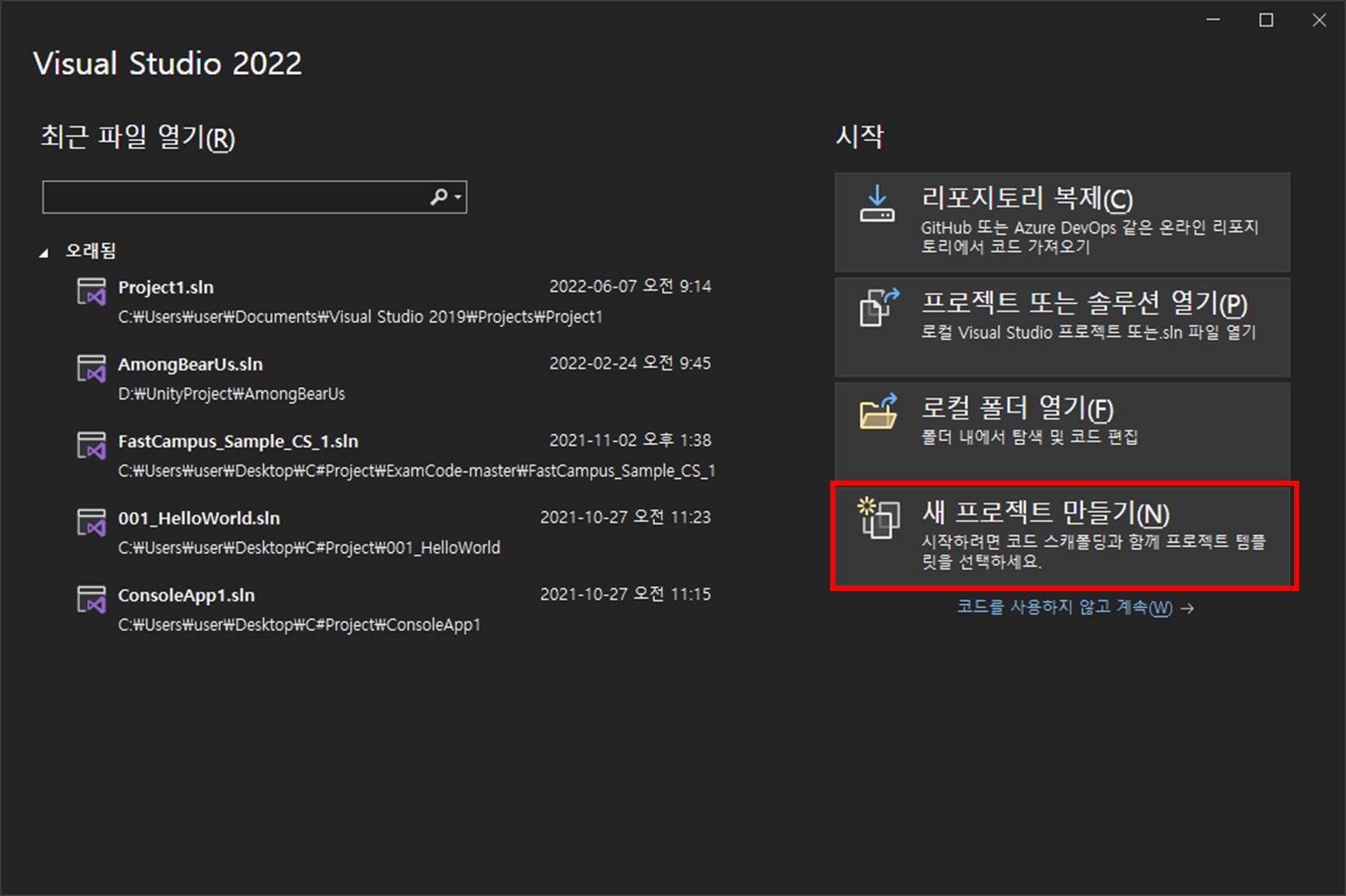Open the recent item Project1.sln
Image resolution: width=1346 pixels, height=896 pixels.
point(393,301)
